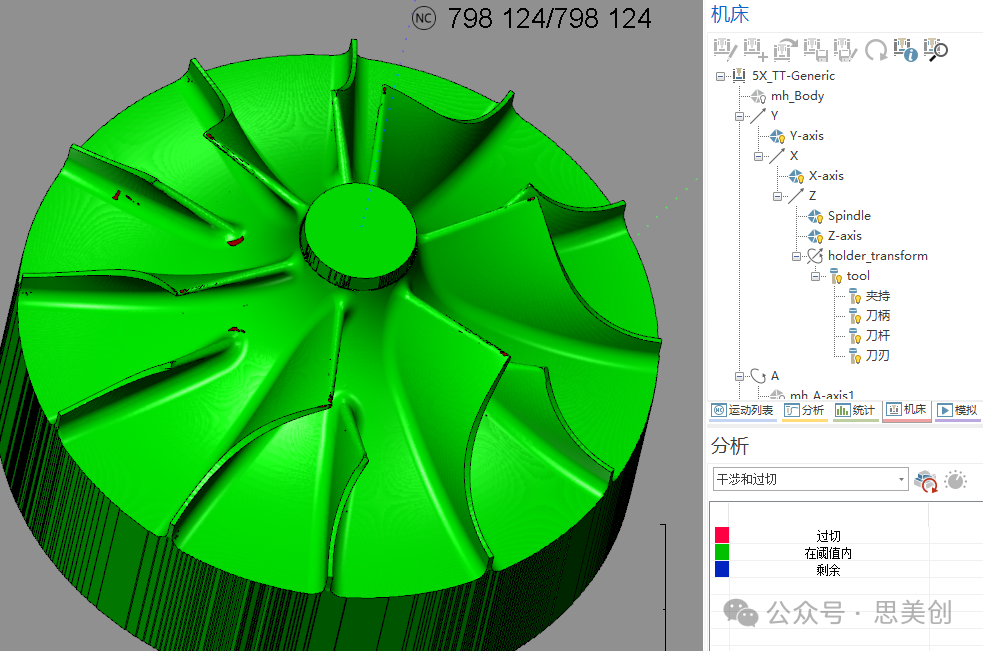983x651 pixels.
Task: Click the 5X_TT-Generic machine icon
Action: (739, 76)
